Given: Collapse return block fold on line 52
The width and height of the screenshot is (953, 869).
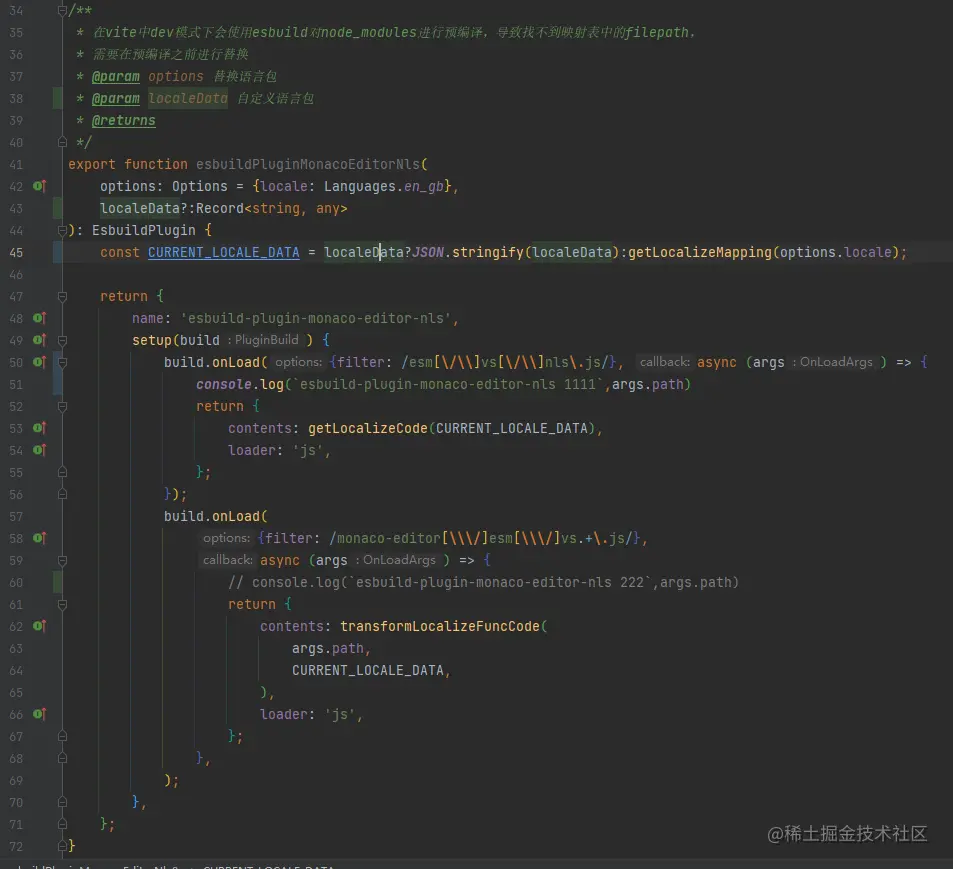Looking at the screenshot, I should 62,406.
